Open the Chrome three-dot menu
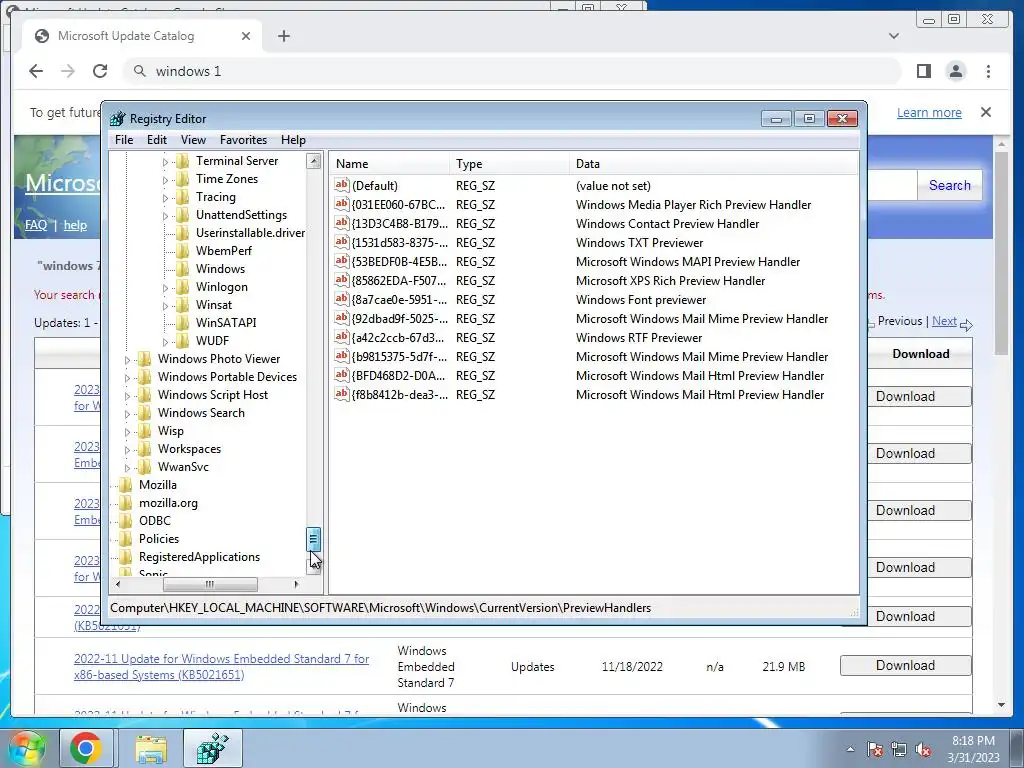Viewport: 1024px width, 768px height. [x=988, y=71]
